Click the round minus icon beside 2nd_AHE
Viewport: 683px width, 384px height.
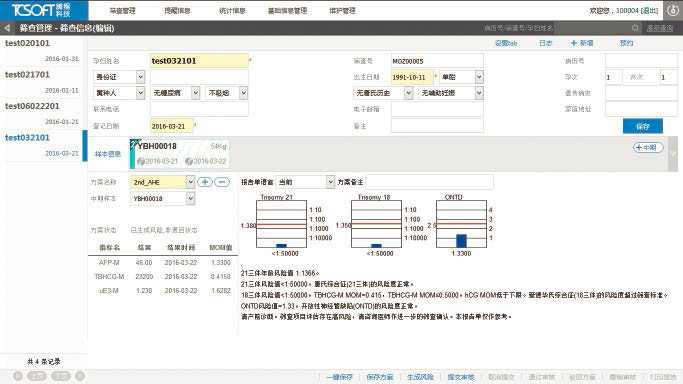pyautogui.click(x=222, y=182)
